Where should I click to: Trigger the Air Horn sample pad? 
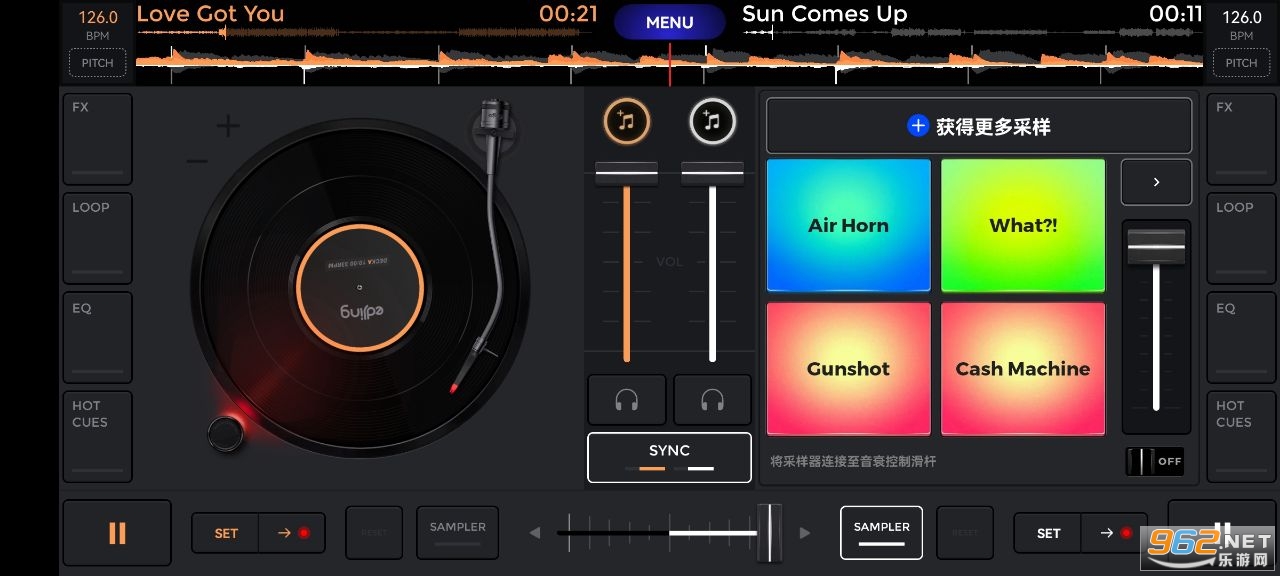coord(848,225)
